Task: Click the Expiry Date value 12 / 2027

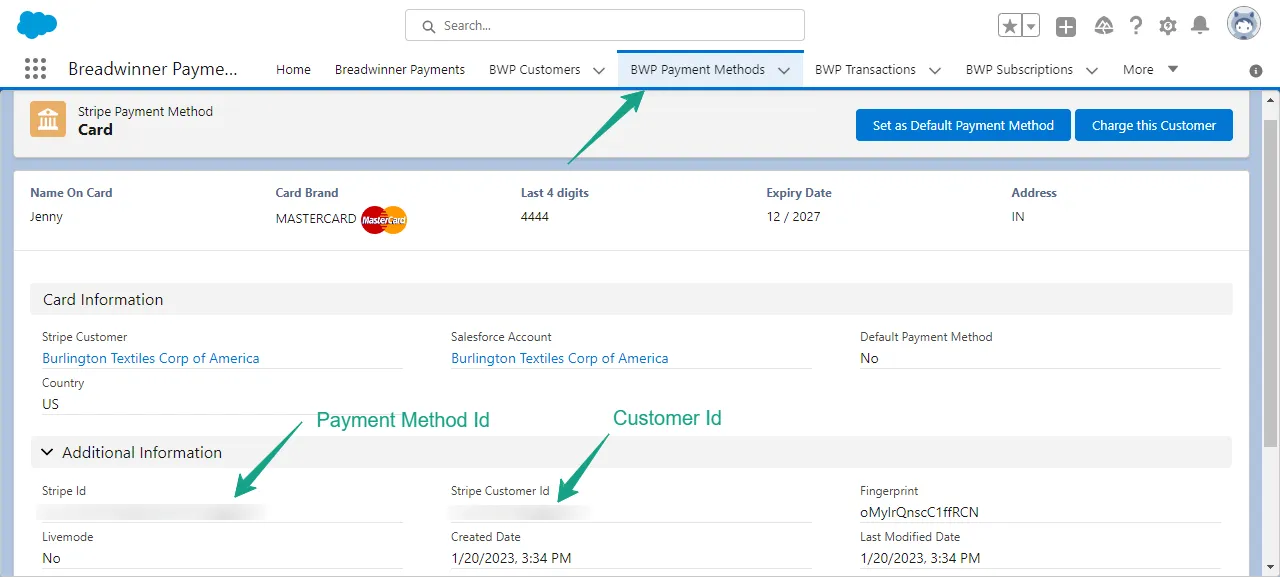Action: point(794,216)
